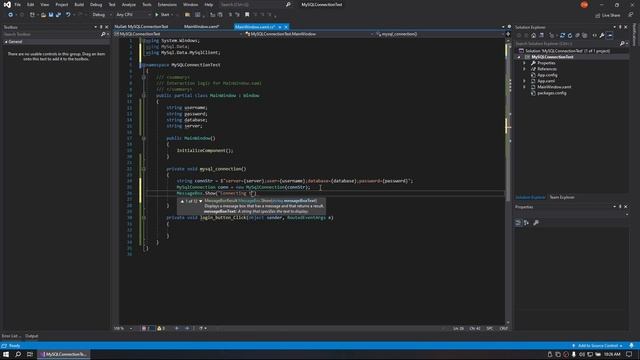Open the Extensions menu
The height and width of the screenshot is (360, 640).
167,4
